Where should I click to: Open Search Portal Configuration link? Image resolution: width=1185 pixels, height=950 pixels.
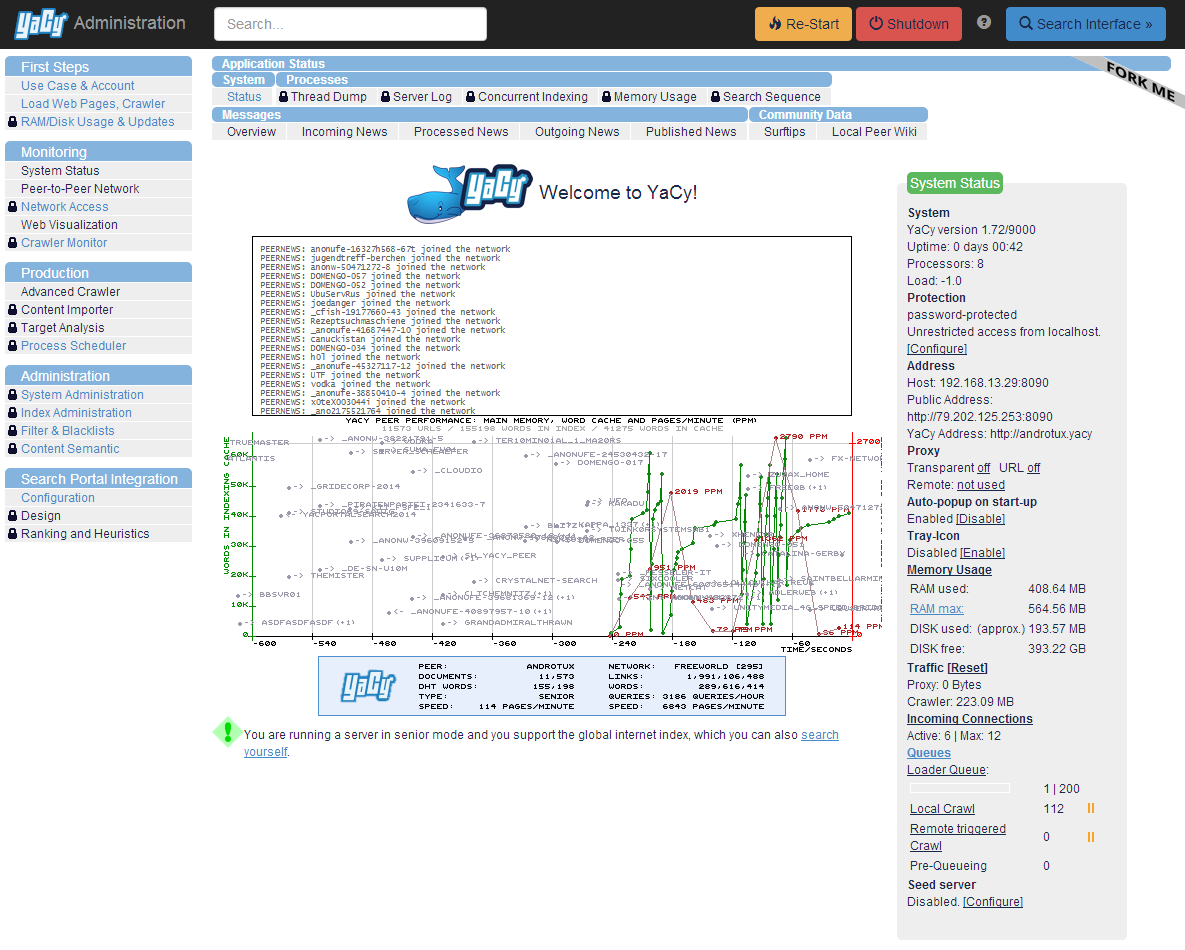click(x=58, y=498)
